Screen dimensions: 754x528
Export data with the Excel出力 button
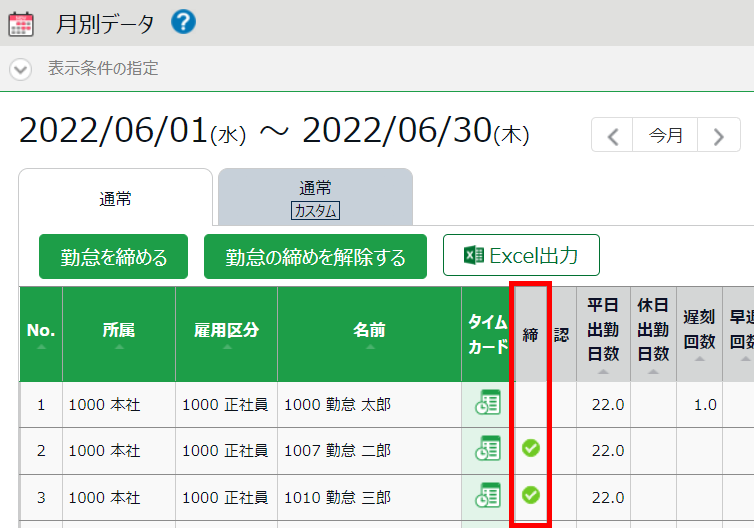pyautogui.click(x=521, y=255)
